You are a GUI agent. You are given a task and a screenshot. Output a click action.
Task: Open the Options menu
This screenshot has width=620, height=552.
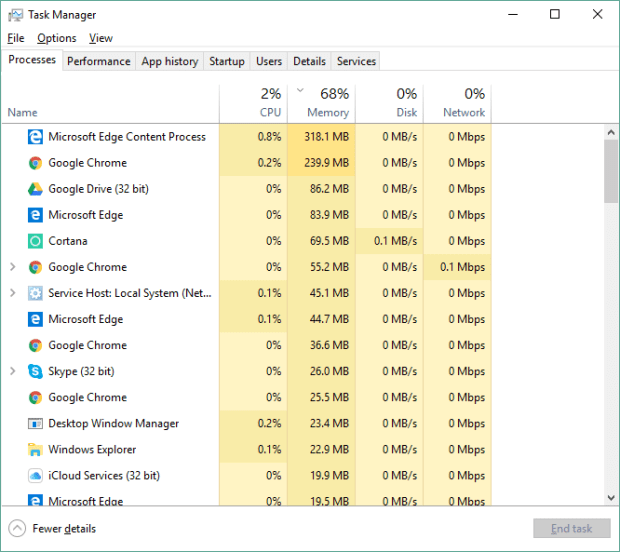click(x=57, y=38)
